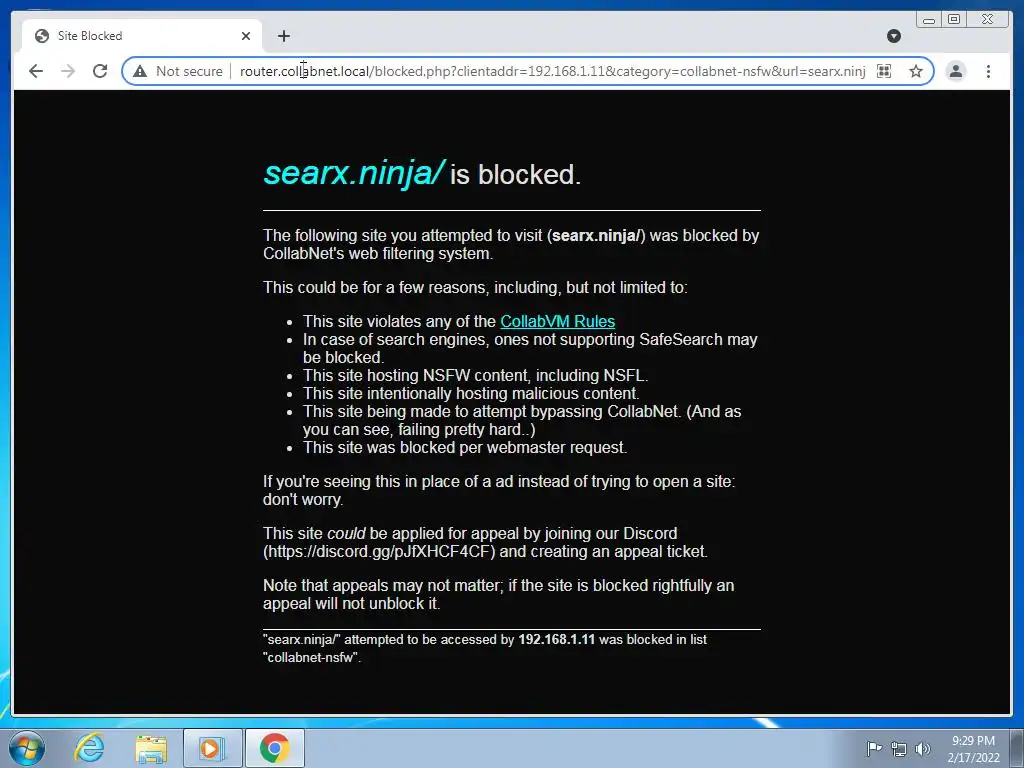Screen dimensions: 1024x768
Task: Reload the blocked page
Action: point(100,71)
